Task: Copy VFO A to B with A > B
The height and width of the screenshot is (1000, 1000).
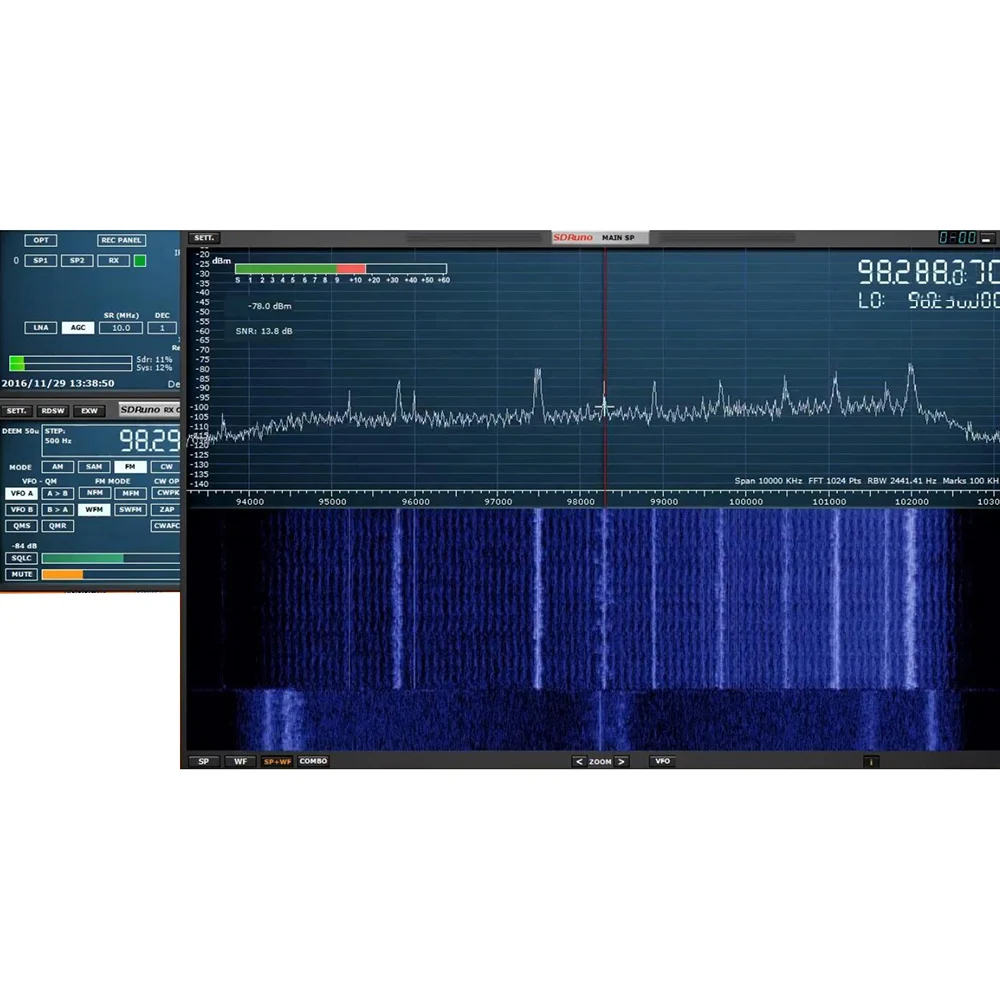Action: pyautogui.click(x=57, y=494)
